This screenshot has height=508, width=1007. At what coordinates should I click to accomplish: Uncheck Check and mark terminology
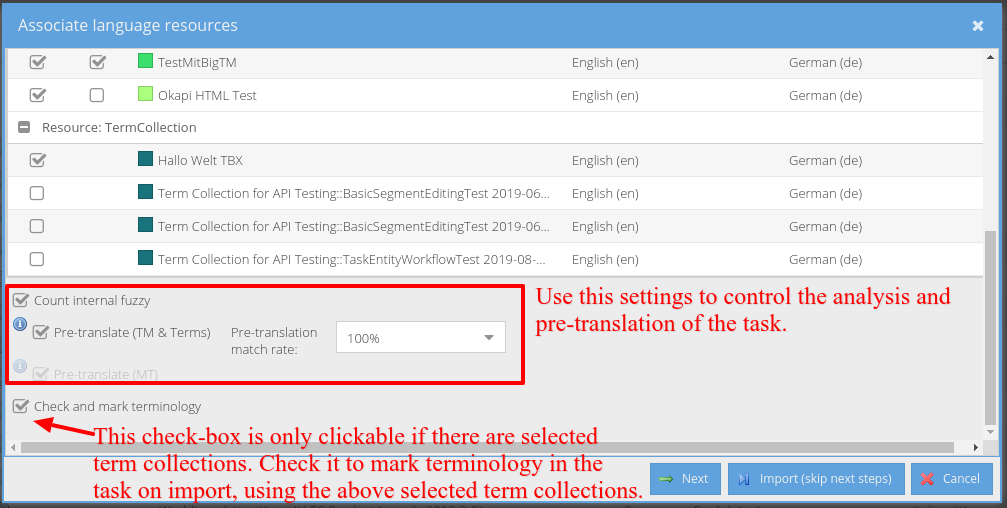pyautogui.click(x=21, y=407)
